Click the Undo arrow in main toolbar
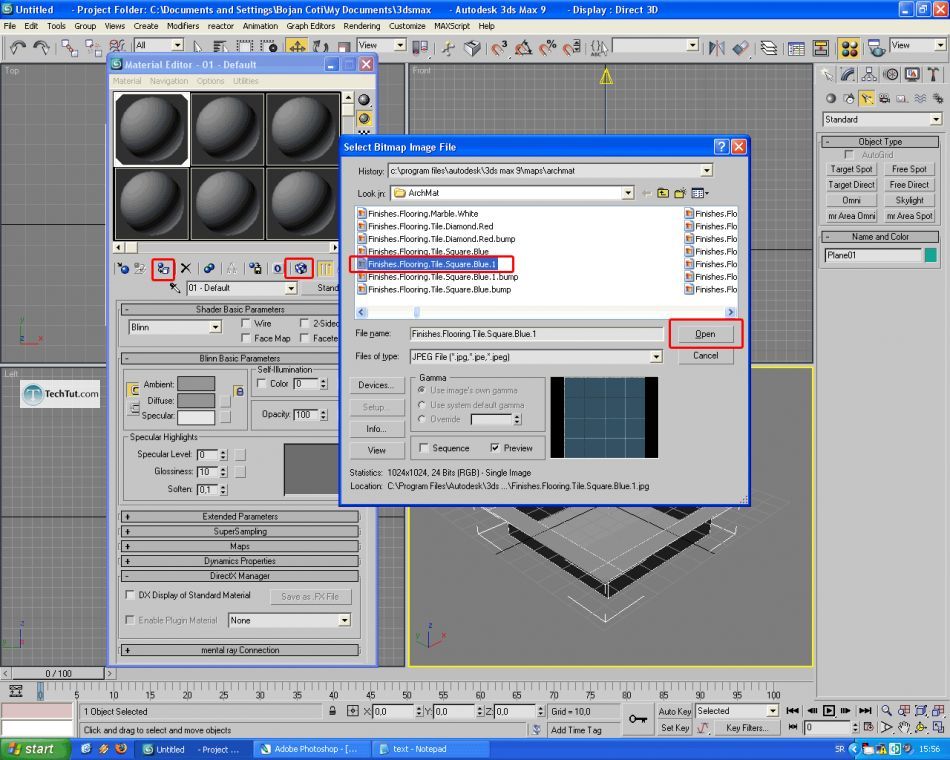The image size is (950, 760). (x=18, y=47)
